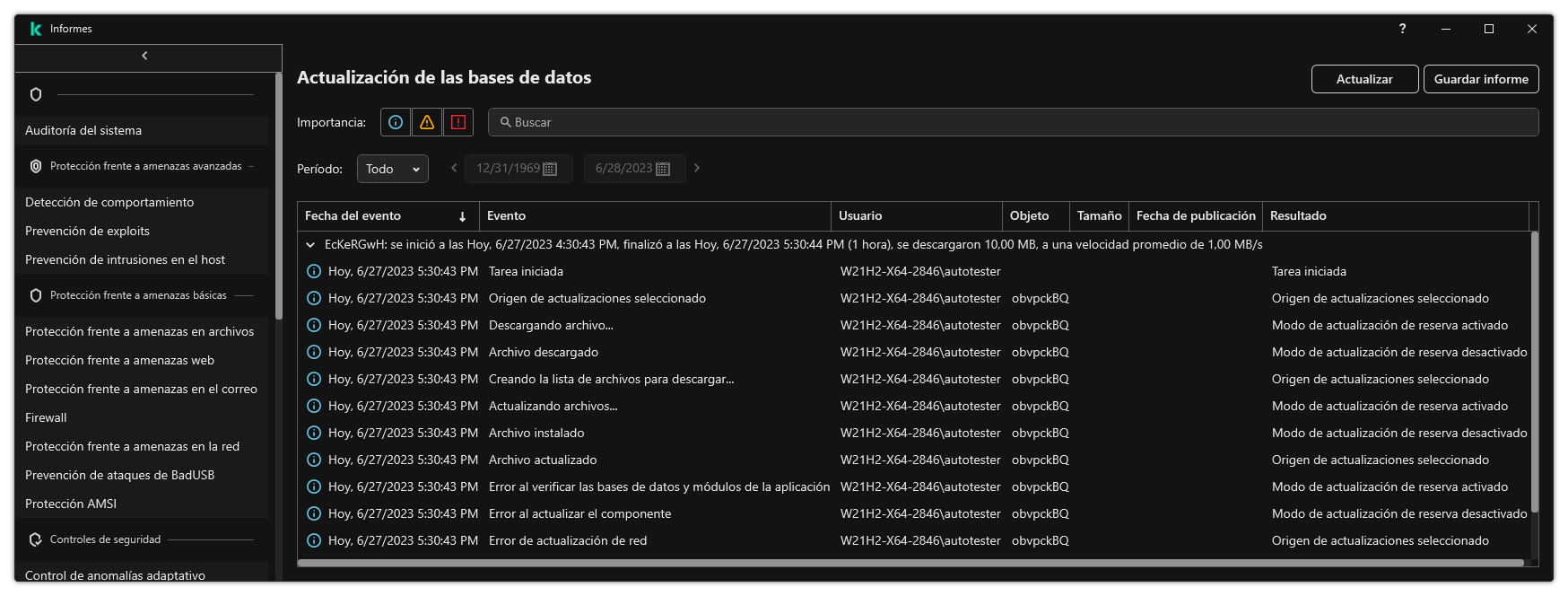Viewport: 1568px width, 596px height.
Task: Click the help question mark icon
Action: pyautogui.click(x=1402, y=29)
